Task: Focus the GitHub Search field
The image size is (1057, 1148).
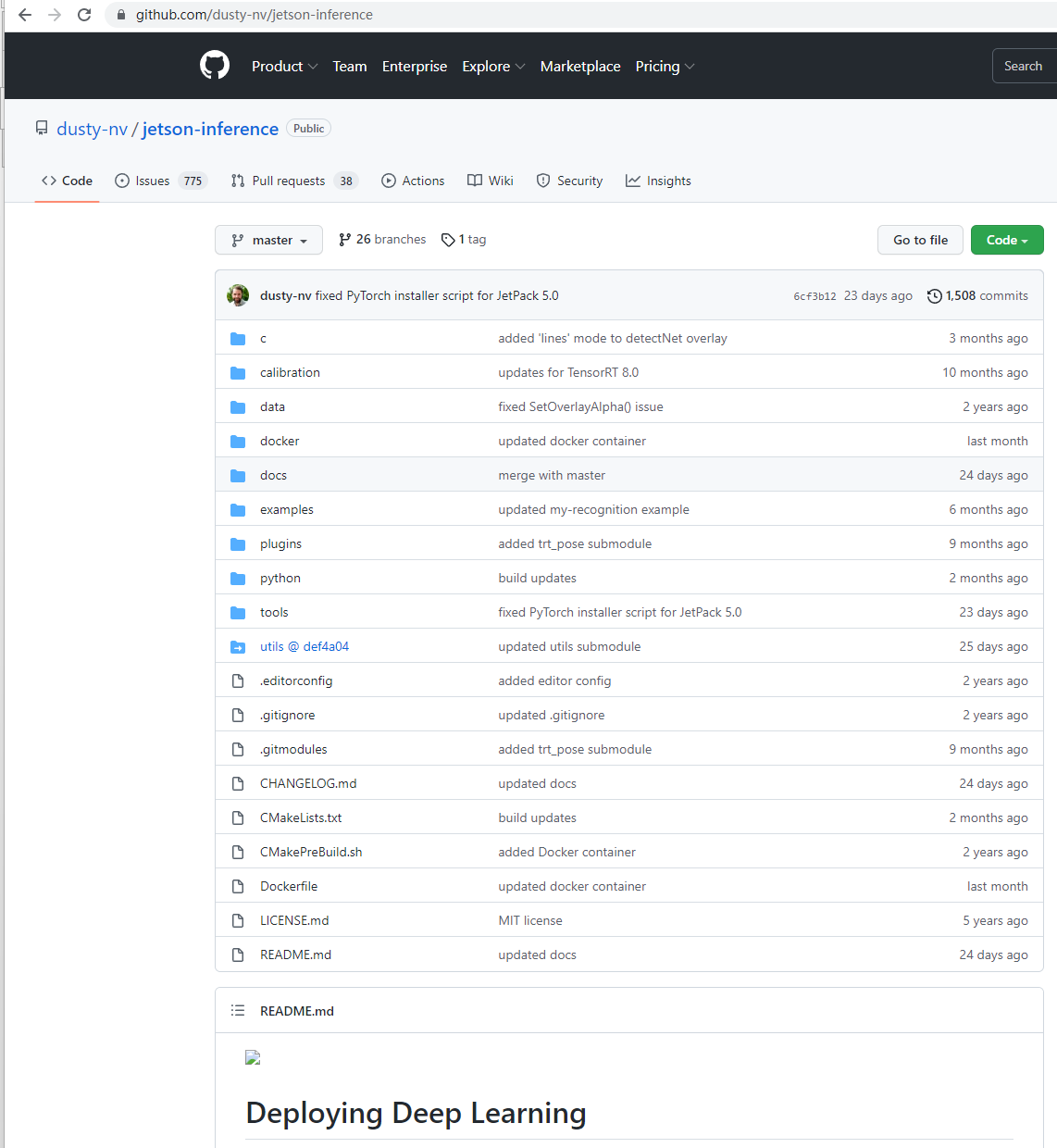Action: 1024,67
